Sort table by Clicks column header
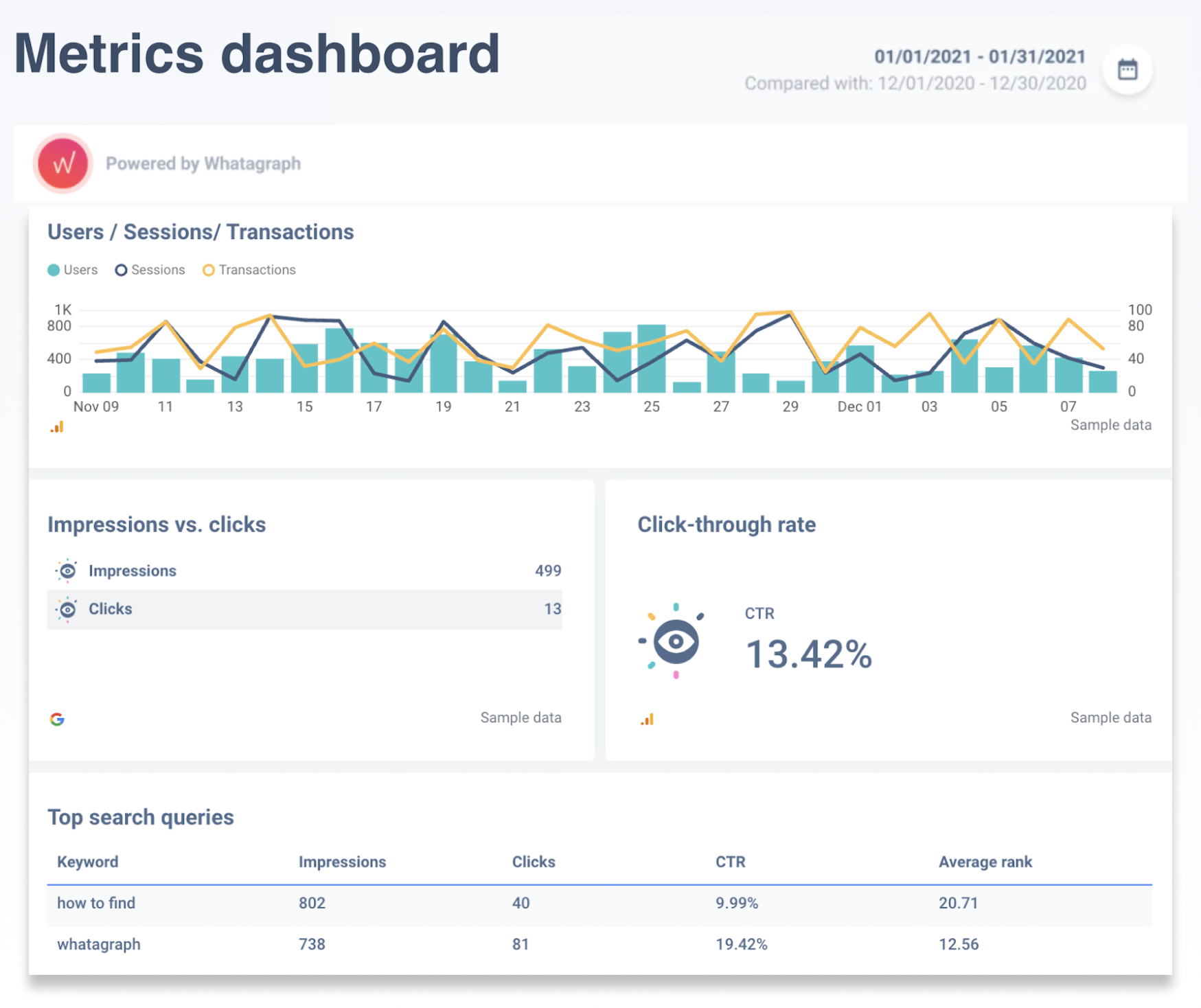The height and width of the screenshot is (1008, 1201). [534, 862]
